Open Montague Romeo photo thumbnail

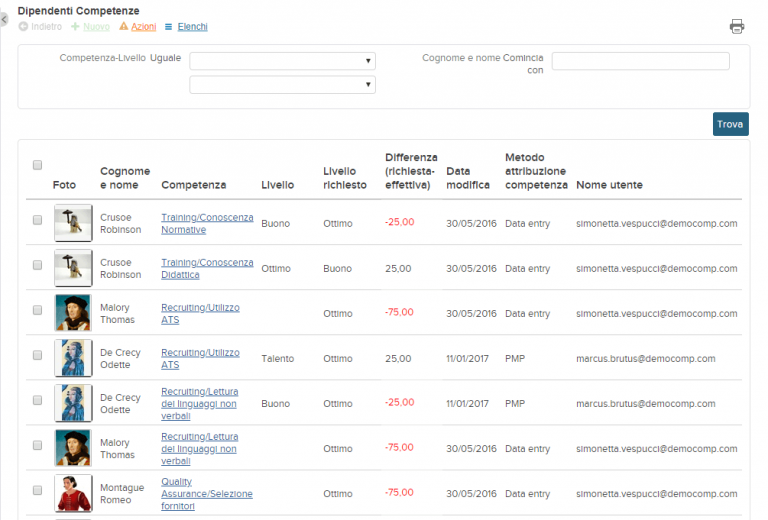pyautogui.click(x=73, y=494)
